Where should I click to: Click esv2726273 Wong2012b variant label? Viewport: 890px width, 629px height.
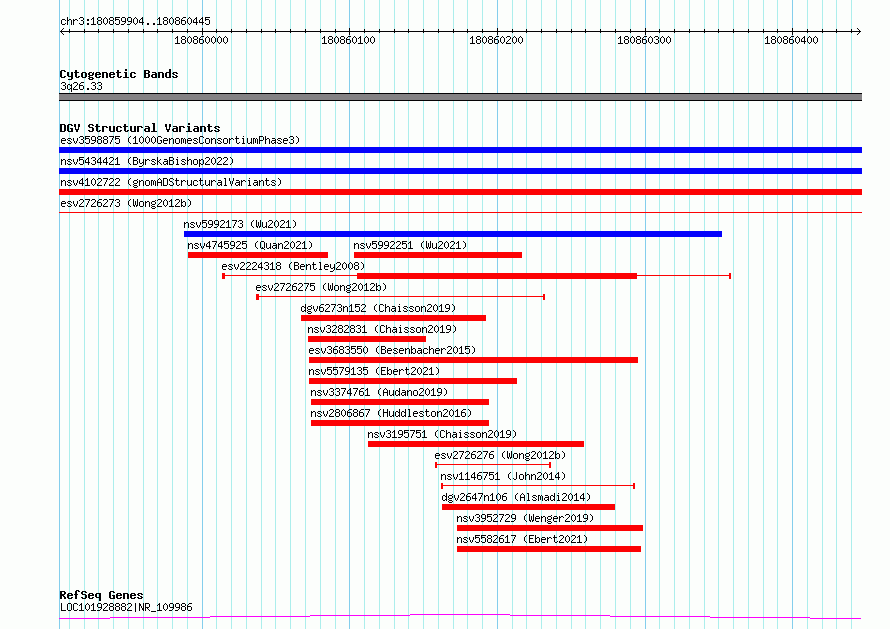point(126,203)
